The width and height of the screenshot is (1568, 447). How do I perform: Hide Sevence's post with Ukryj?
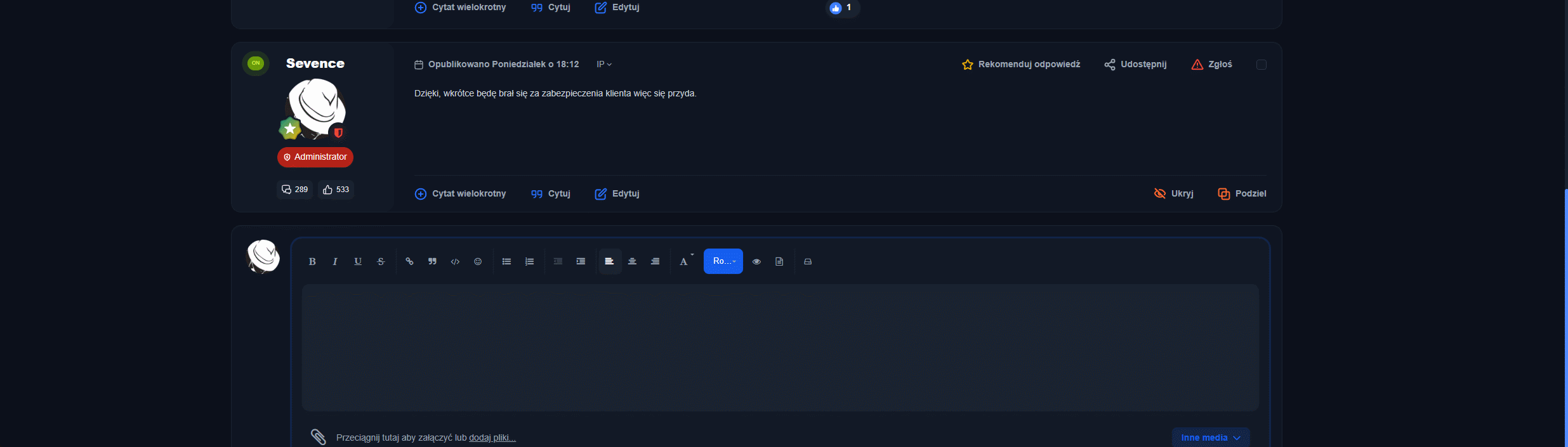(1173, 193)
